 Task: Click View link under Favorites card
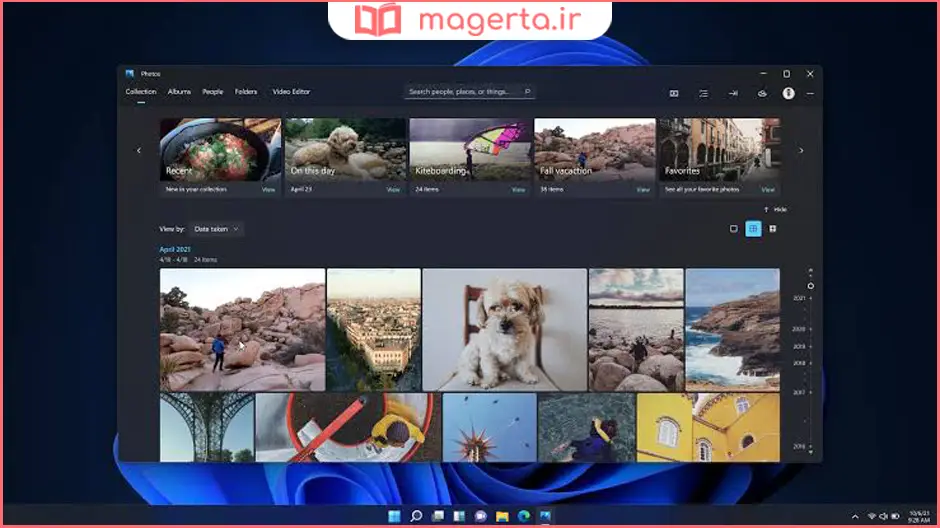coord(767,189)
